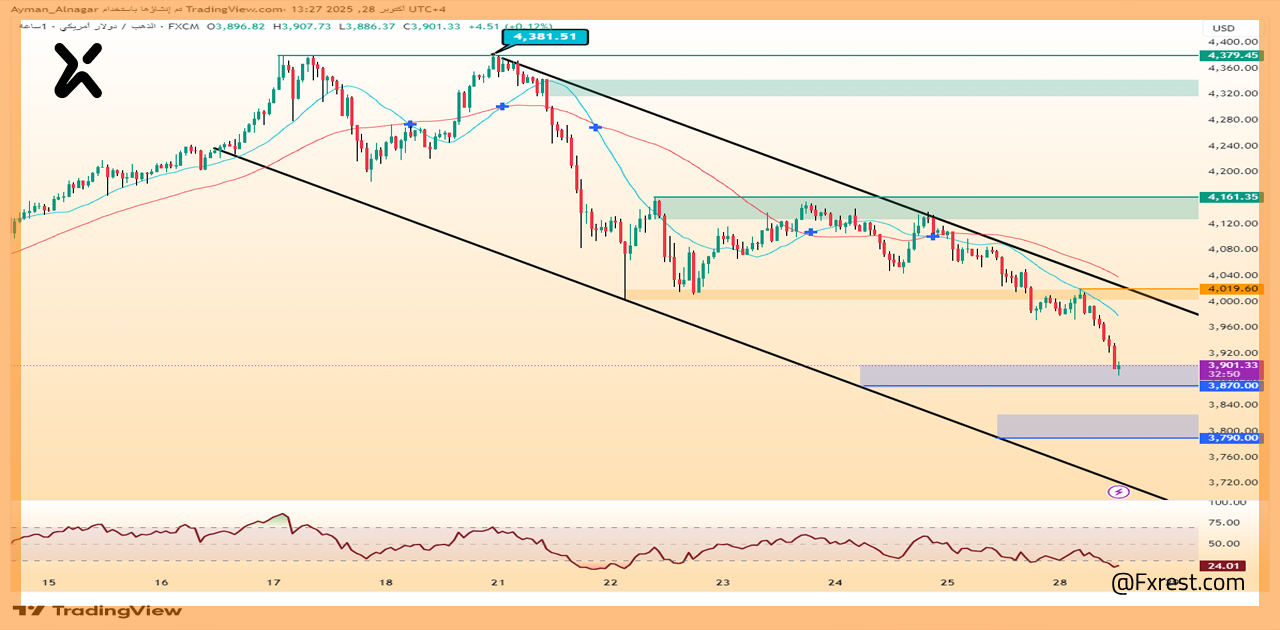Image resolution: width=1280 pixels, height=630 pixels.
Task: Select the green supply zone below 4,161.35
Action: 925,208
